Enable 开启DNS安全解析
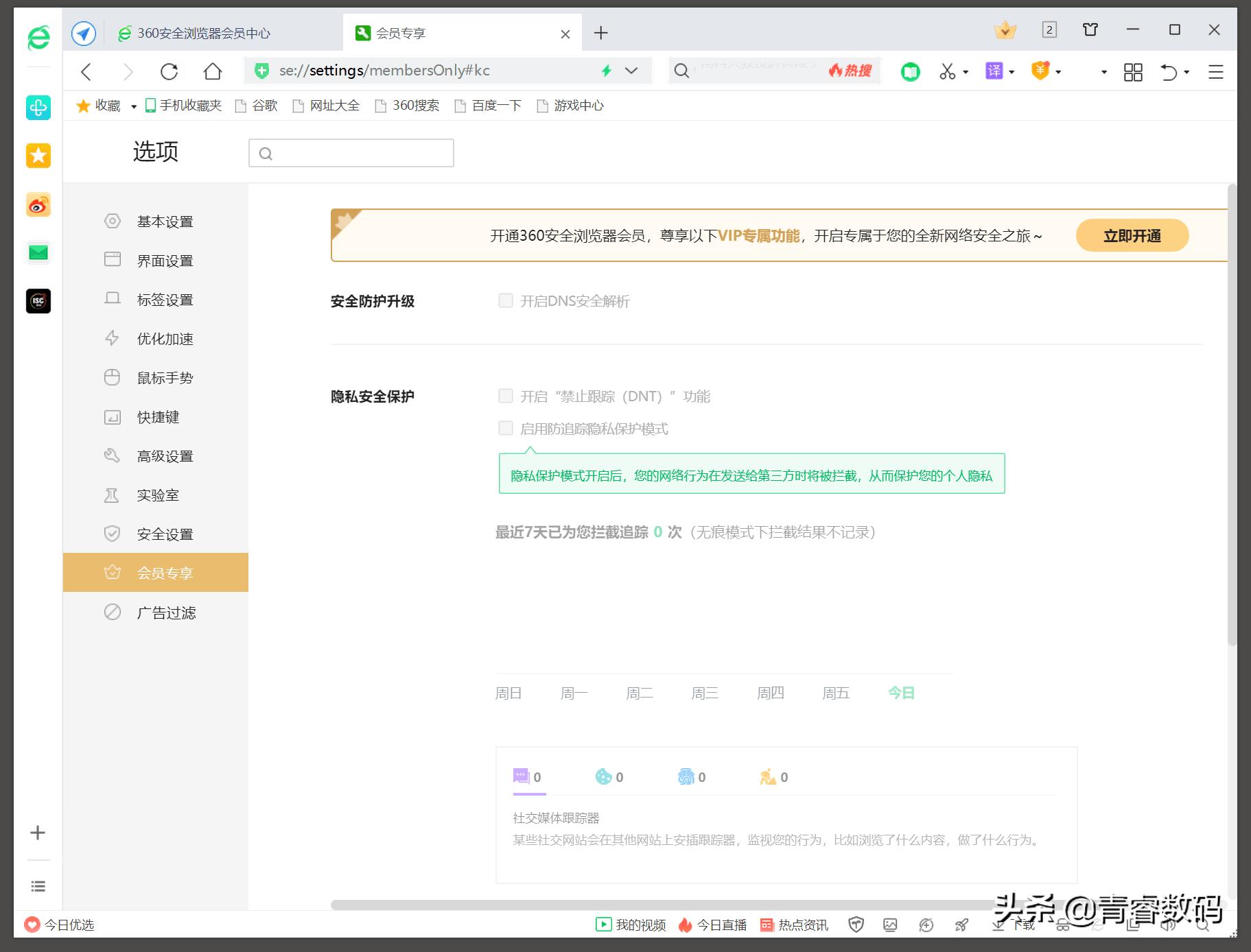1251x952 pixels. coord(506,300)
